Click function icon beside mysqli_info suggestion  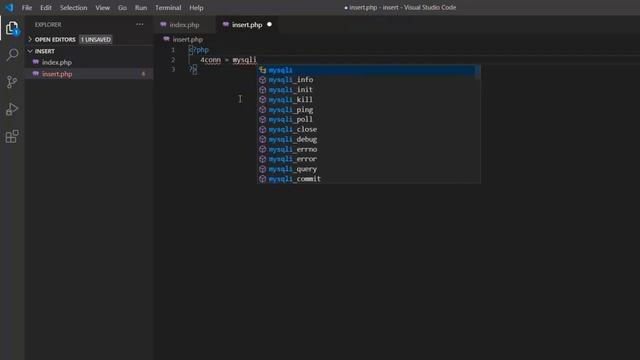262,80
